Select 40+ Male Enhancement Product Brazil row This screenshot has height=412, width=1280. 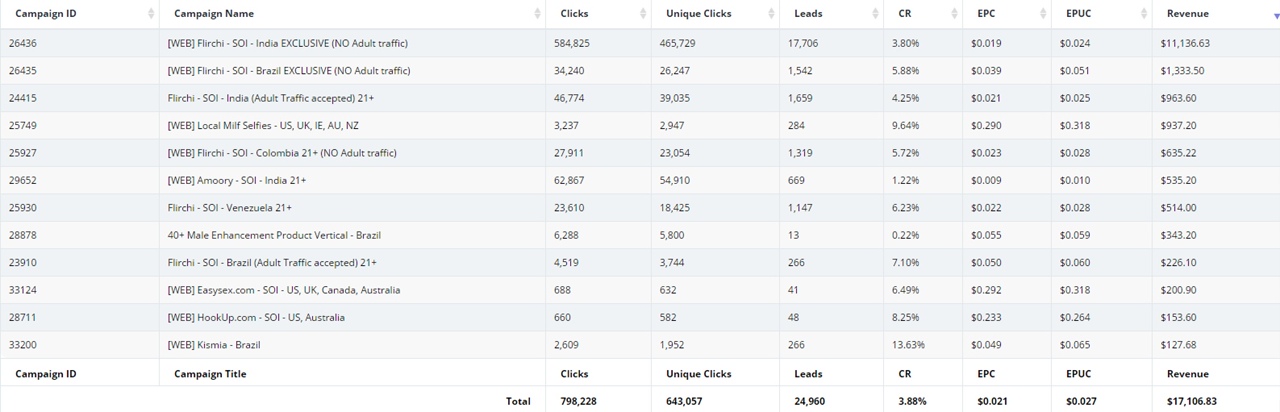(640, 235)
